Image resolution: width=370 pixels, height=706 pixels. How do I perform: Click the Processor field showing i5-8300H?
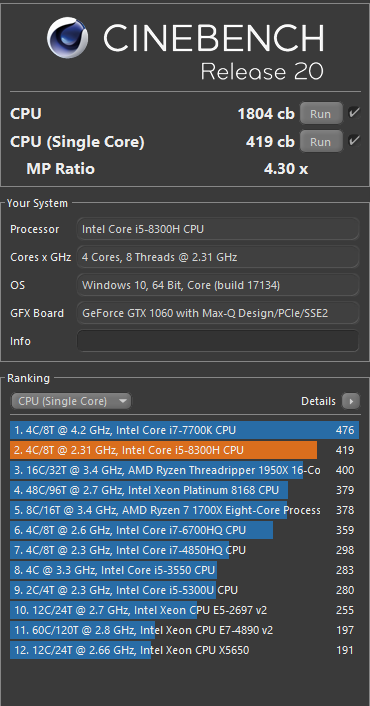tap(218, 229)
